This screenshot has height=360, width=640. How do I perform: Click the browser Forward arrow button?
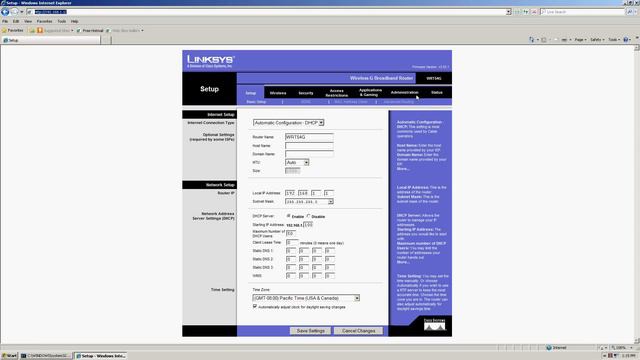[x=14, y=12]
